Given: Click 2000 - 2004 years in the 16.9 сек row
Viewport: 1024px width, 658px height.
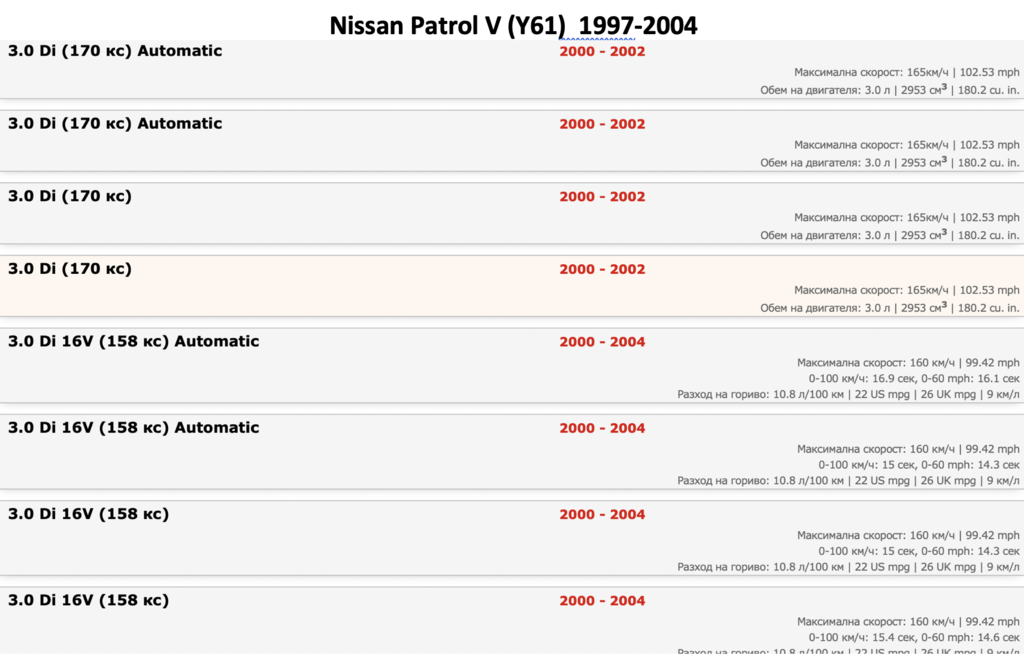Looking at the screenshot, I should 602,341.
